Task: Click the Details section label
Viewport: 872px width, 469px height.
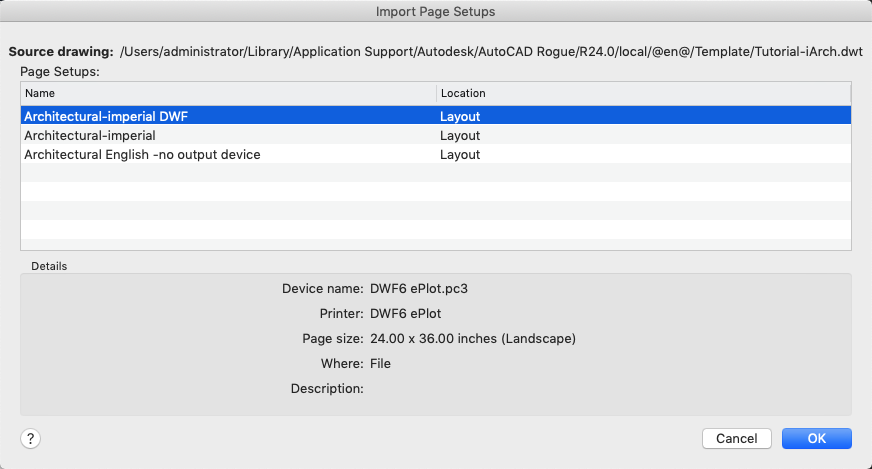Action: click(x=49, y=266)
